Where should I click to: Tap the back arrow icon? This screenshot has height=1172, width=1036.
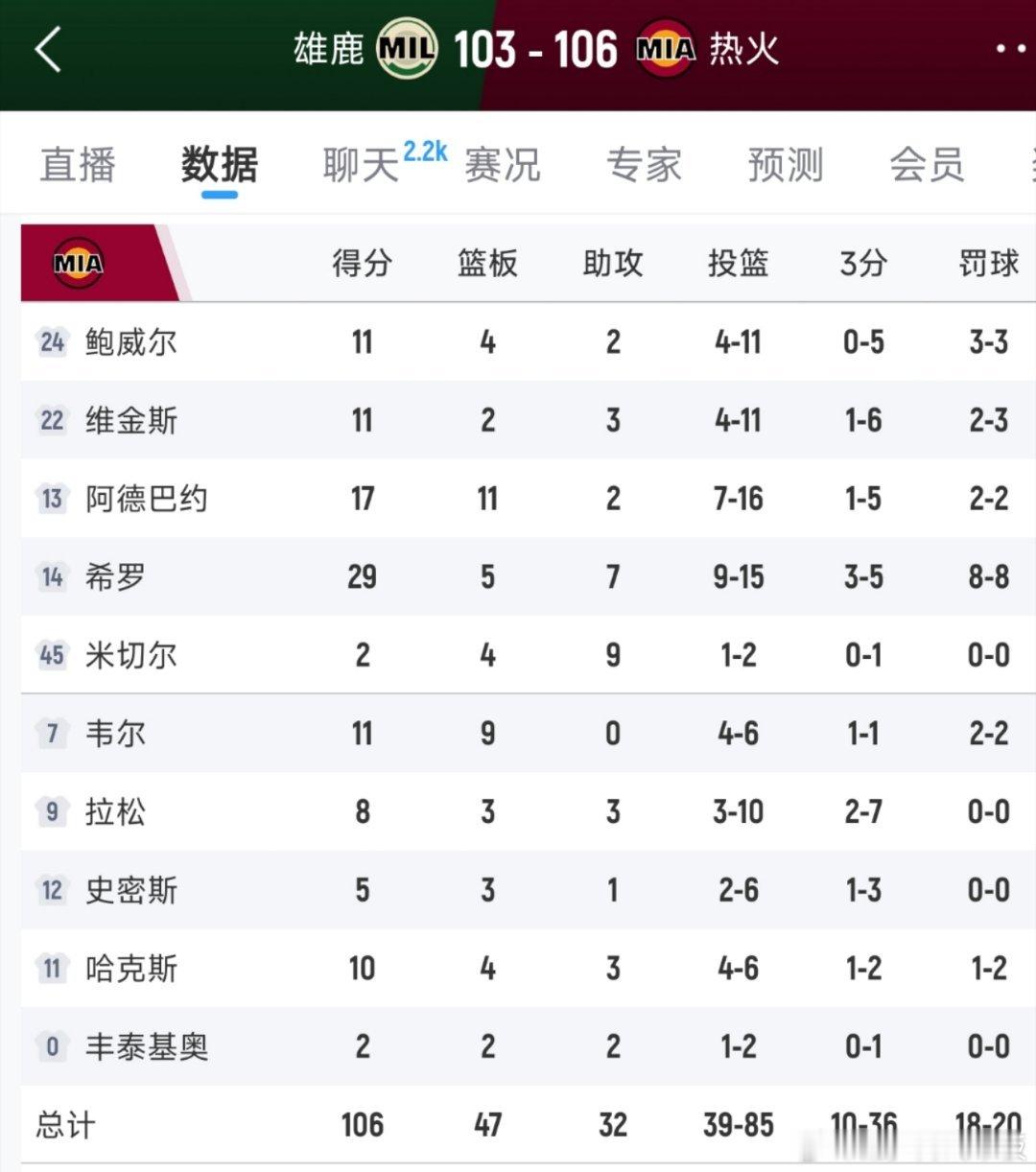point(49,49)
